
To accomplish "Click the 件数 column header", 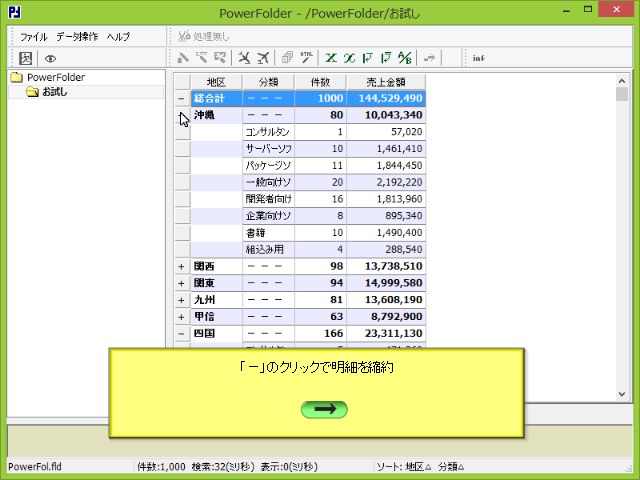I will point(320,82).
